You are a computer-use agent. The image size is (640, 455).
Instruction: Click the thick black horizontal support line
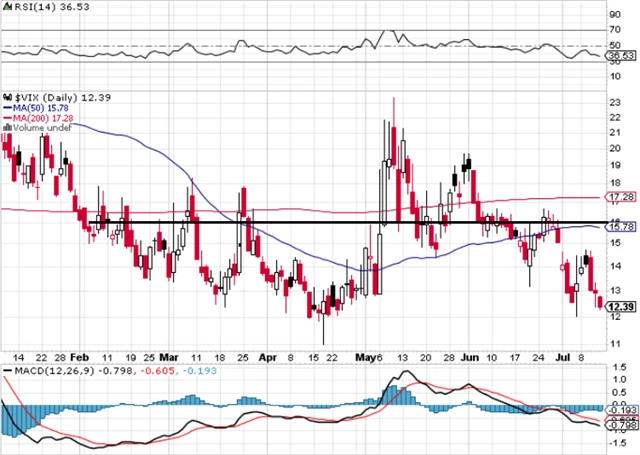(x=300, y=222)
